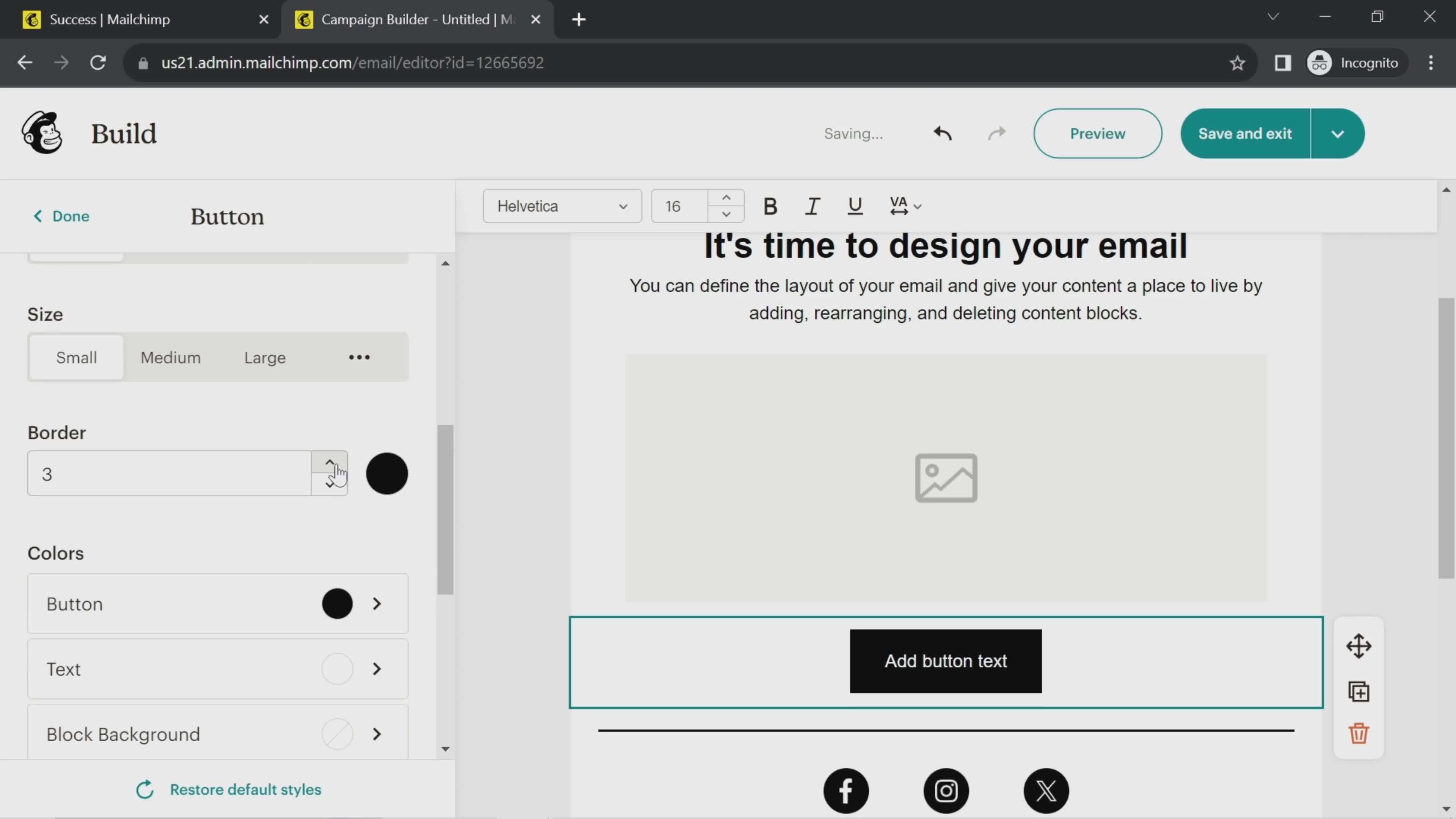This screenshot has width=1456, height=819.
Task: Go back in browser history
Action: pos(25,63)
